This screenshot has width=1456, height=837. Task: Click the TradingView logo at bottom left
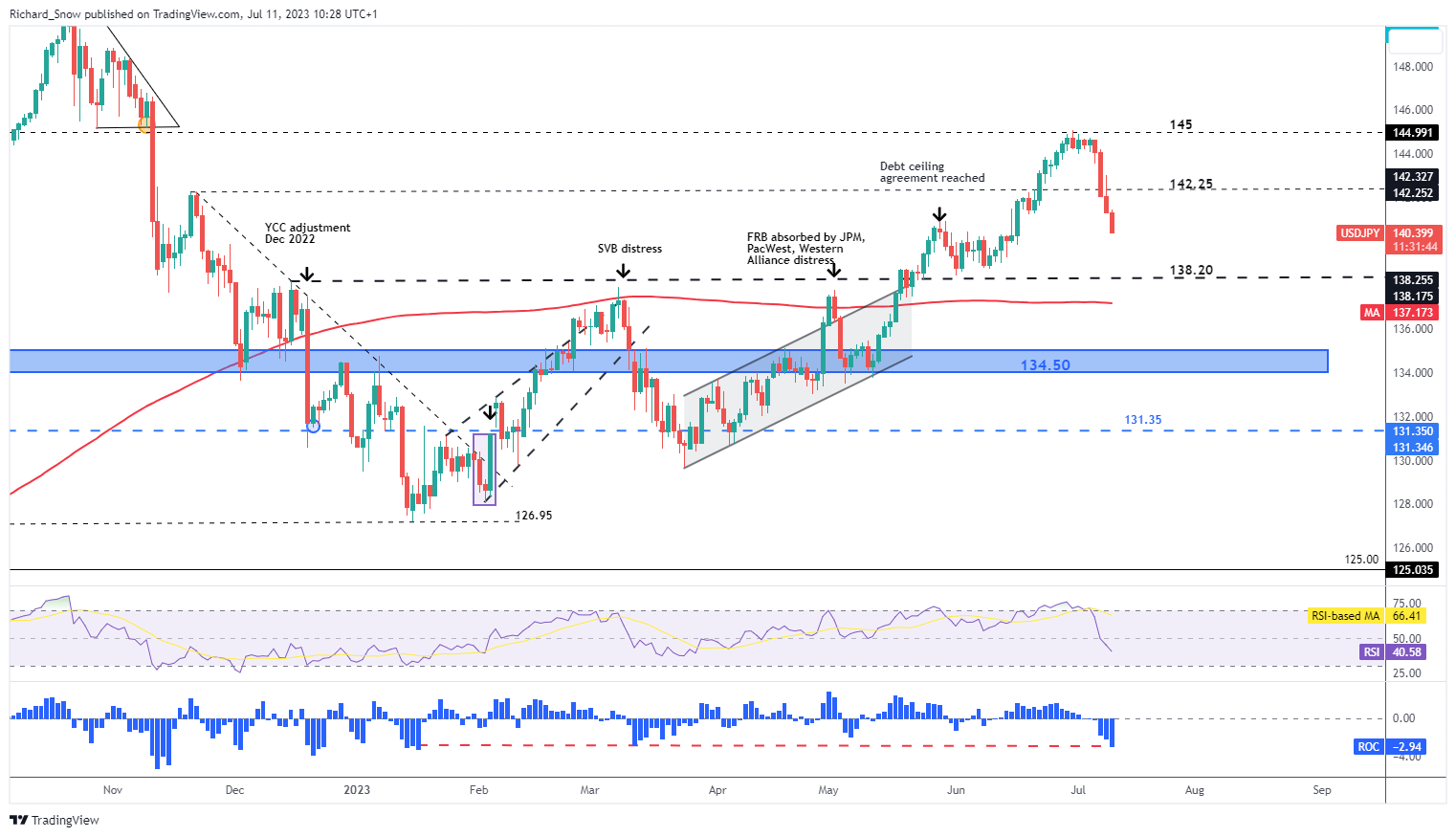point(55,820)
